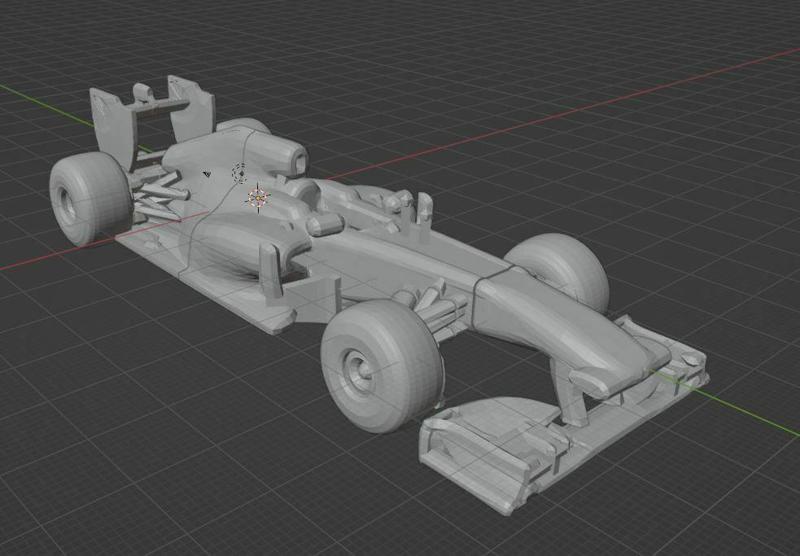Viewport: 800px width, 556px height.
Task: Select the rear wheel beside the rear wing
Action: click(x=90, y=197)
